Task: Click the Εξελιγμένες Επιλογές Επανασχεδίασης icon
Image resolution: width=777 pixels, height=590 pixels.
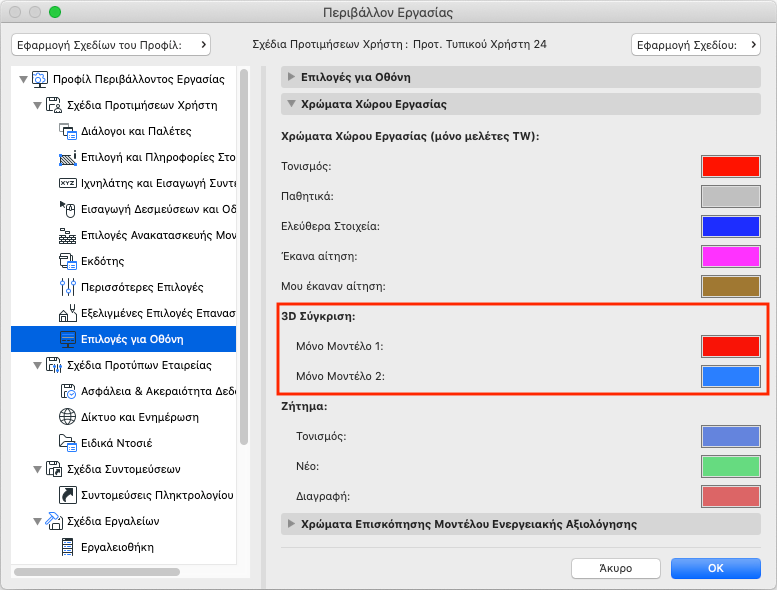Action: pos(68,313)
